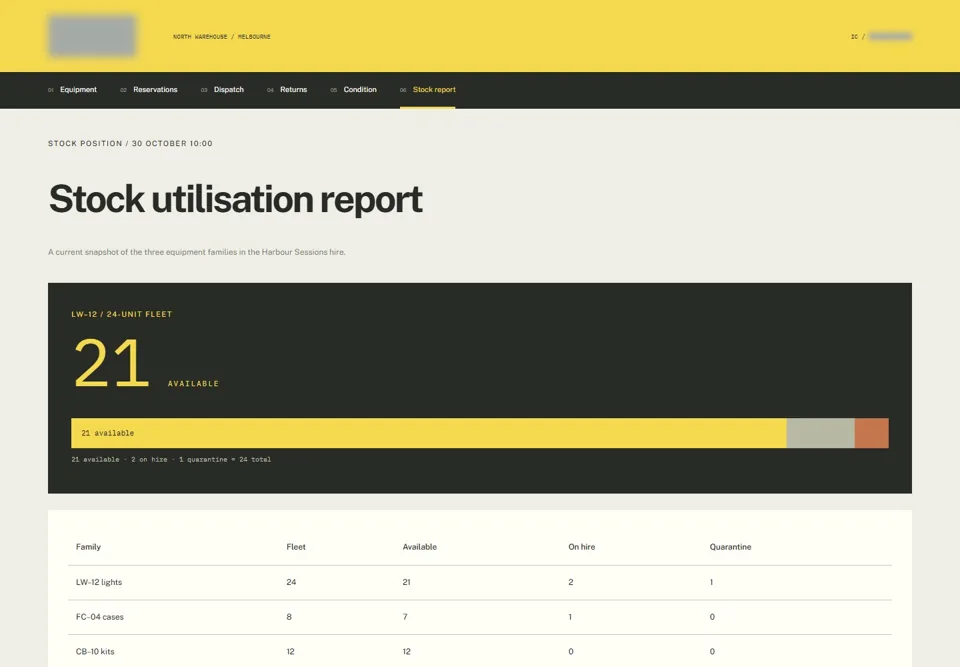
Task: Click the Quarantine column header
Action: point(730,547)
